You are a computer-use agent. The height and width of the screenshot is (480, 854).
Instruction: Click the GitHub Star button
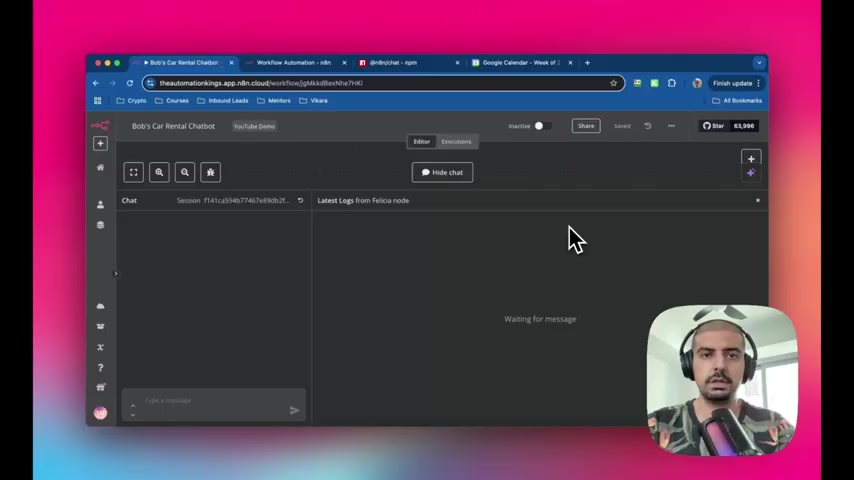[x=713, y=126]
